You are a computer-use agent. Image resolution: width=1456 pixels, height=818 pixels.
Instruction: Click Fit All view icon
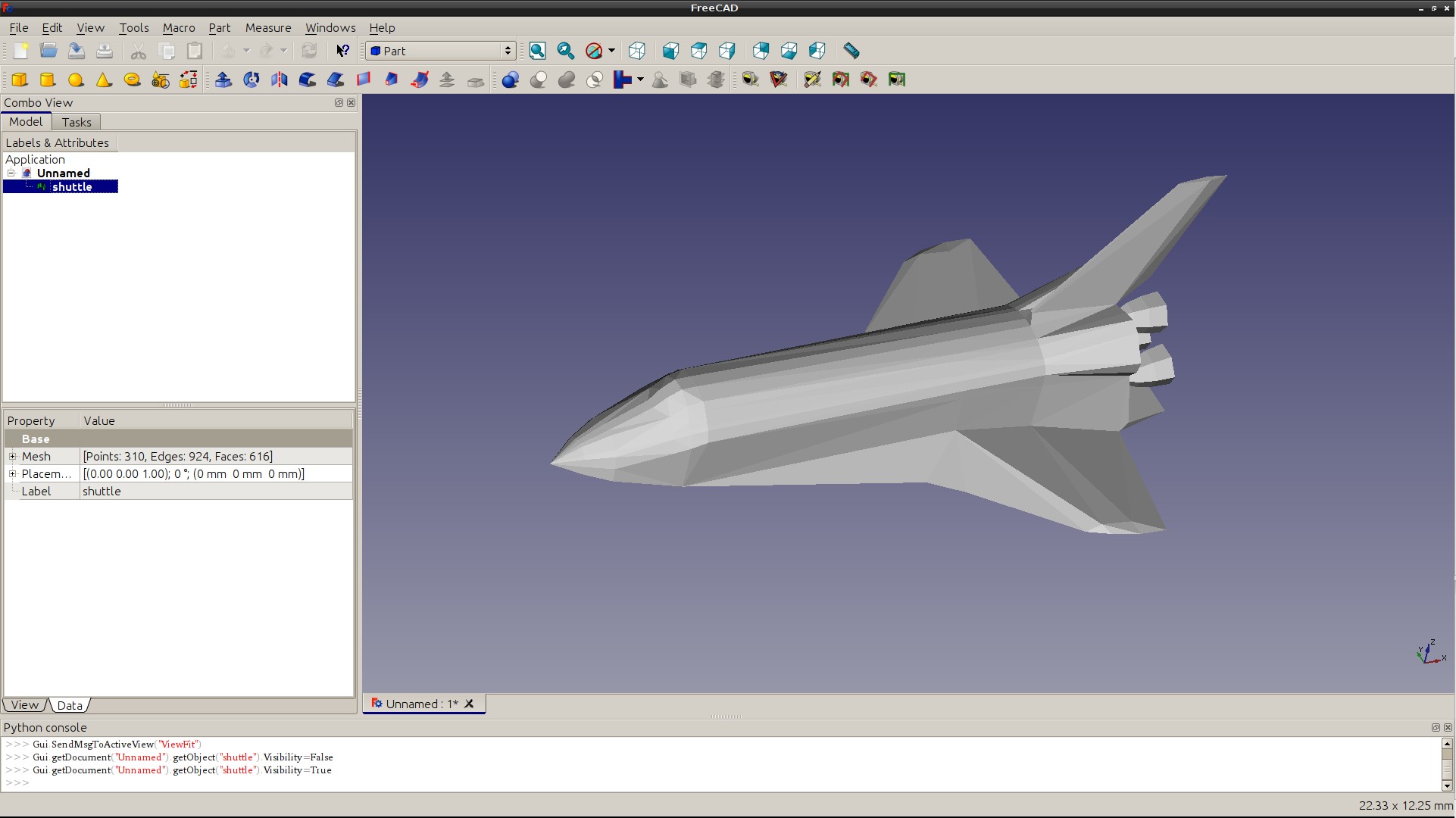point(537,51)
